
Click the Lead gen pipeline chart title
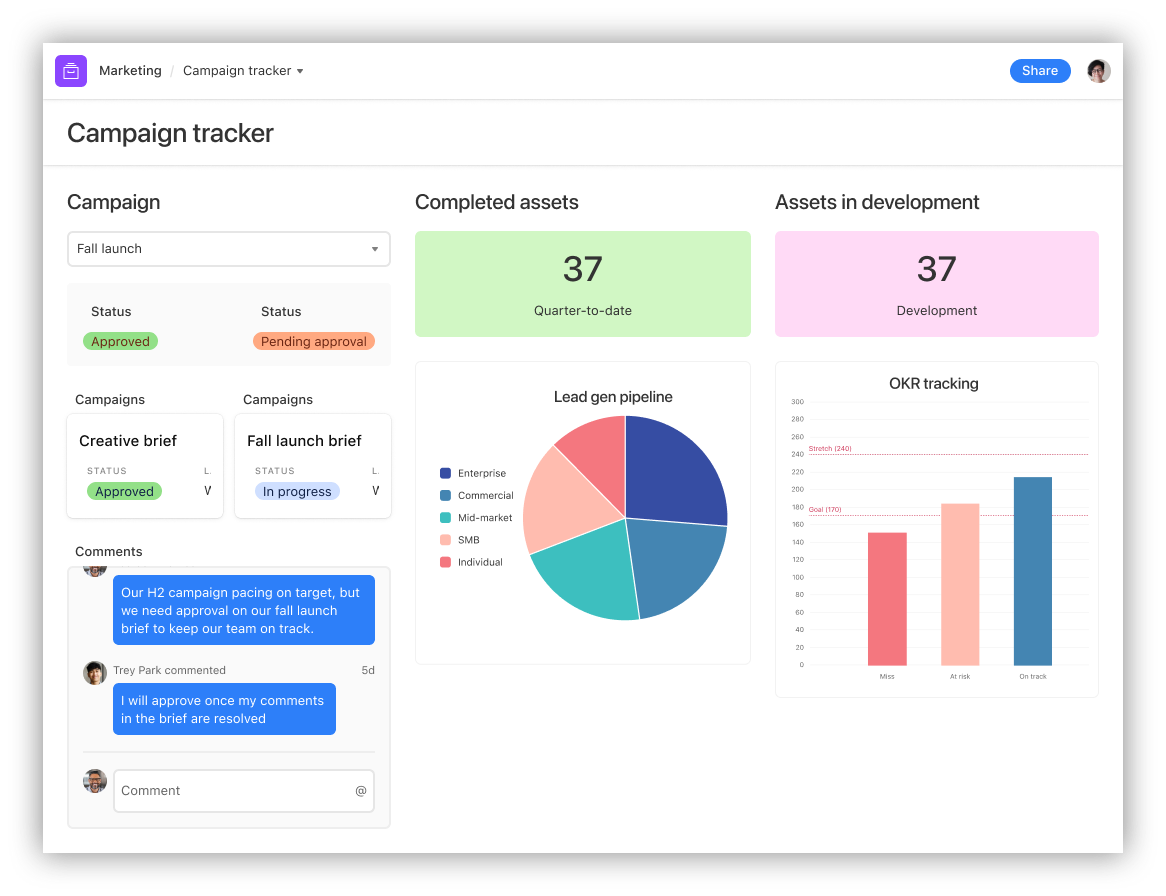[x=613, y=397]
